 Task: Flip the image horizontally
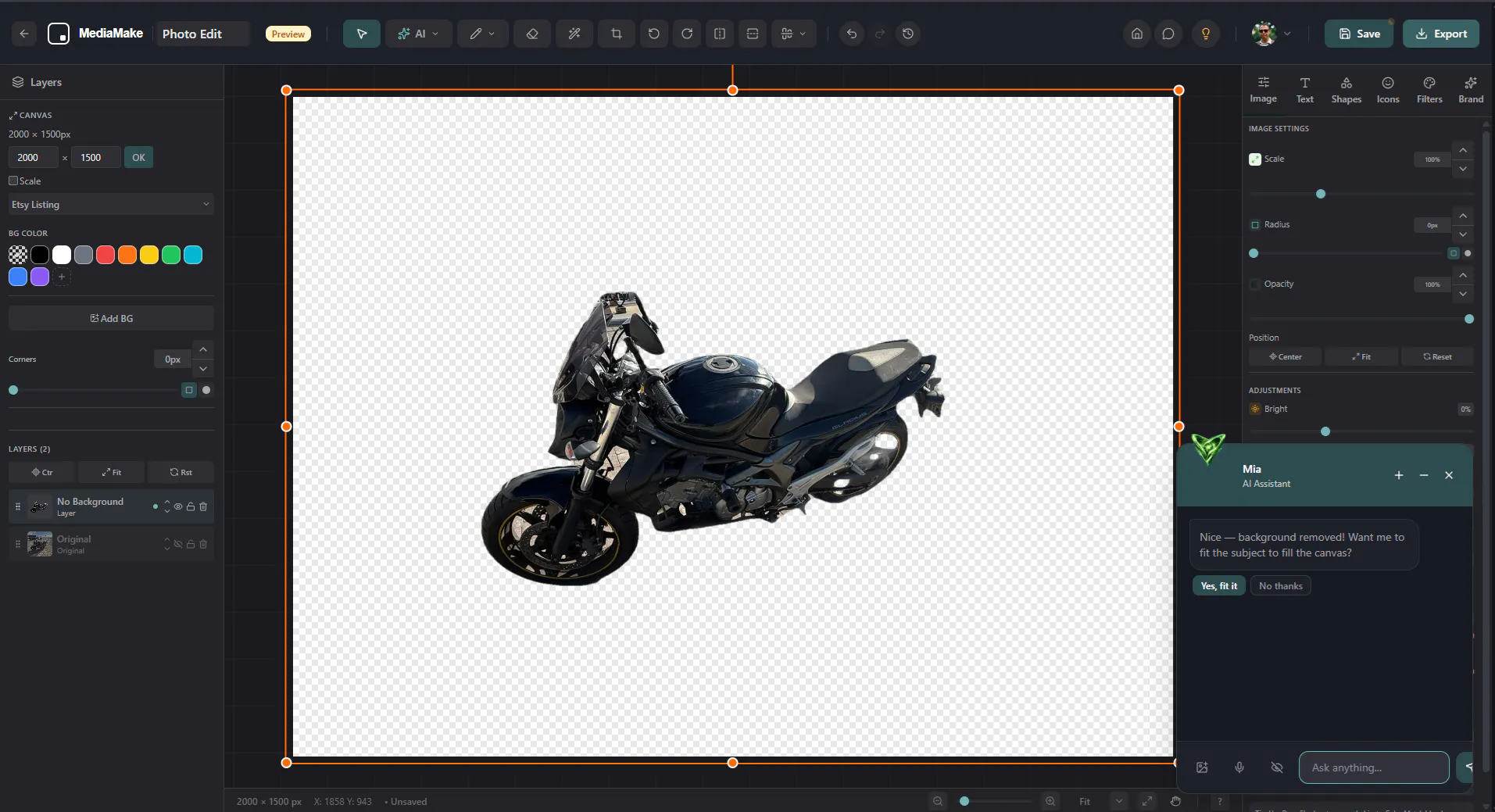[720, 34]
